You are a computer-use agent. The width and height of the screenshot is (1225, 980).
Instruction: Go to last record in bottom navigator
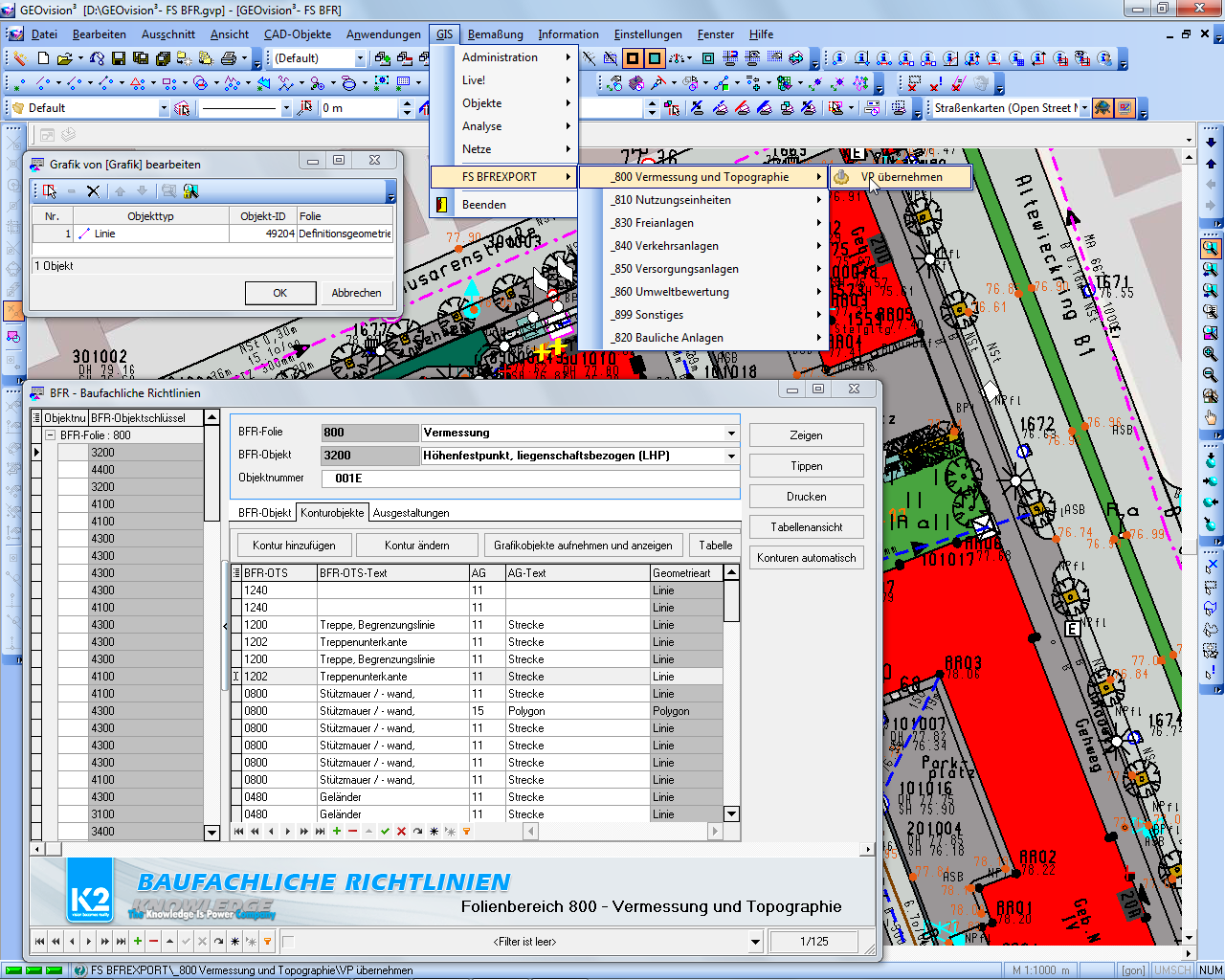point(122,942)
